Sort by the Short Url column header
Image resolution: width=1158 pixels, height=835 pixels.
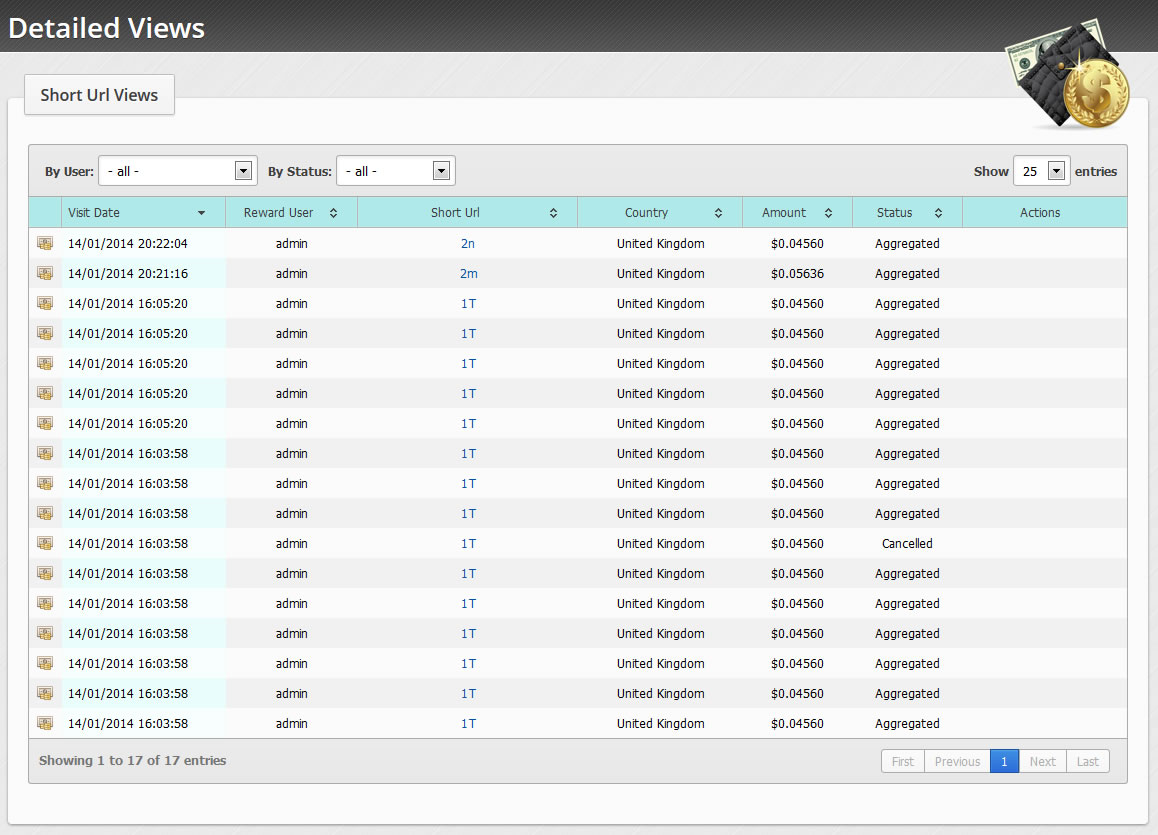[x=467, y=213]
